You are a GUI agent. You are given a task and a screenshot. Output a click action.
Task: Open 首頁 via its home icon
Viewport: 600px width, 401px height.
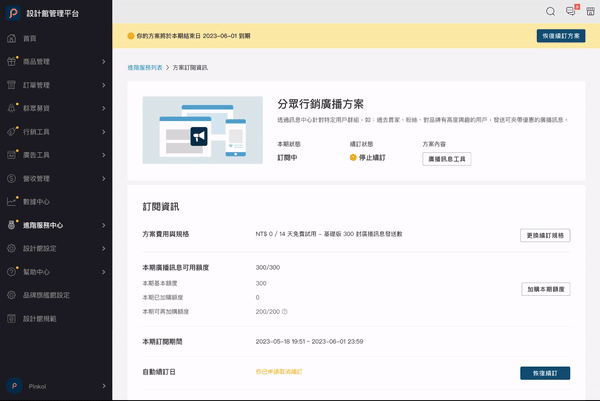pyautogui.click(x=11, y=38)
